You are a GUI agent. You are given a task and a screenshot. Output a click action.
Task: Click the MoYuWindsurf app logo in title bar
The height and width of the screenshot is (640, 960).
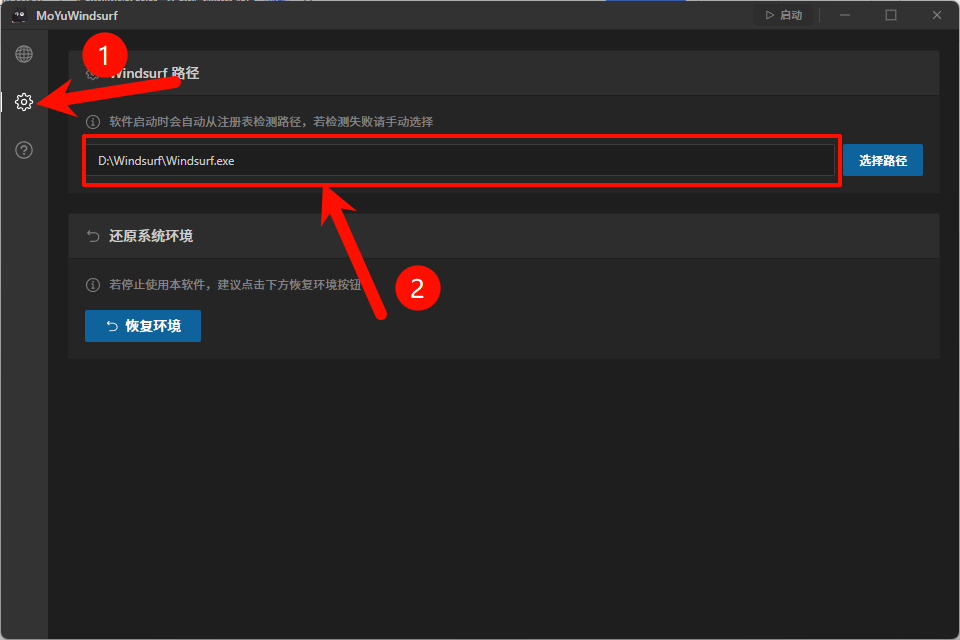[x=18, y=15]
